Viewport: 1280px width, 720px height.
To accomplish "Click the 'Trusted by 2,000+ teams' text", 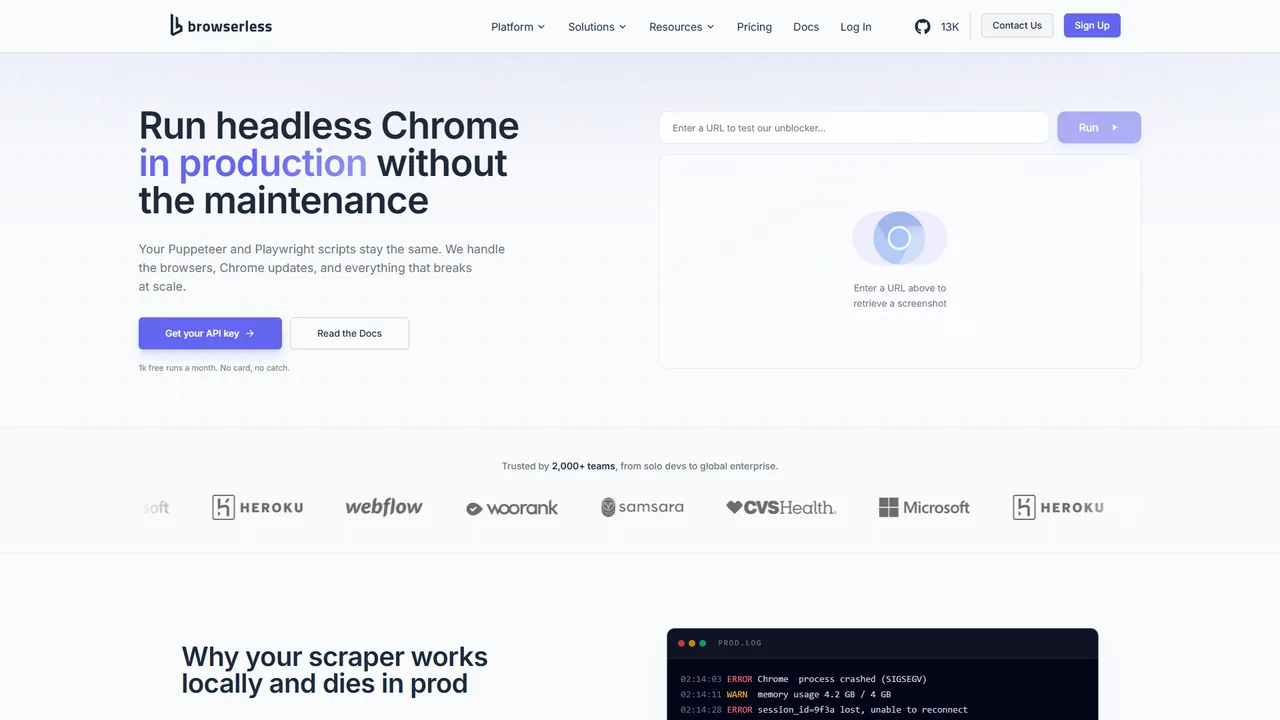I will coord(640,466).
